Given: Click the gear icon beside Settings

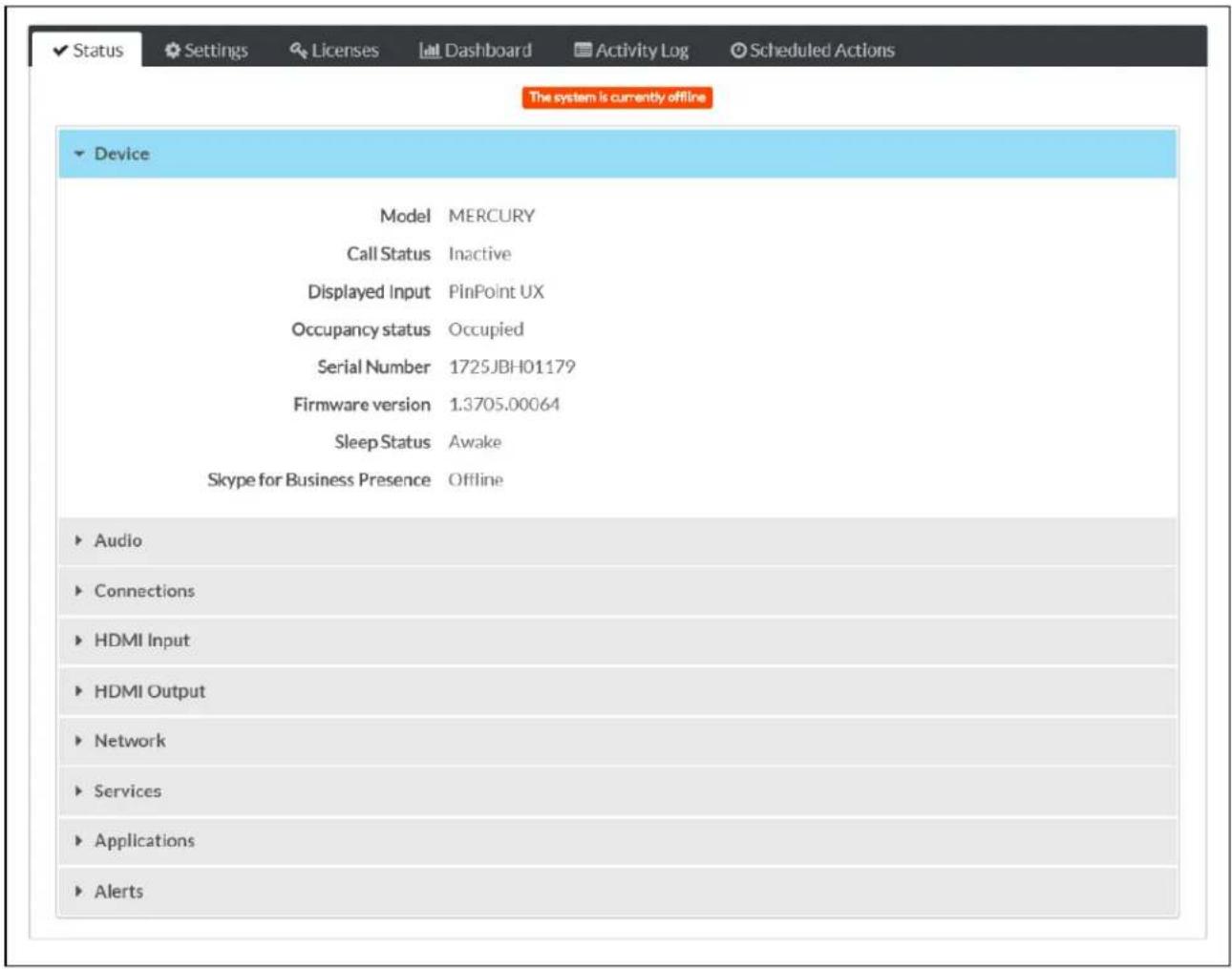Looking at the screenshot, I should (173, 50).
